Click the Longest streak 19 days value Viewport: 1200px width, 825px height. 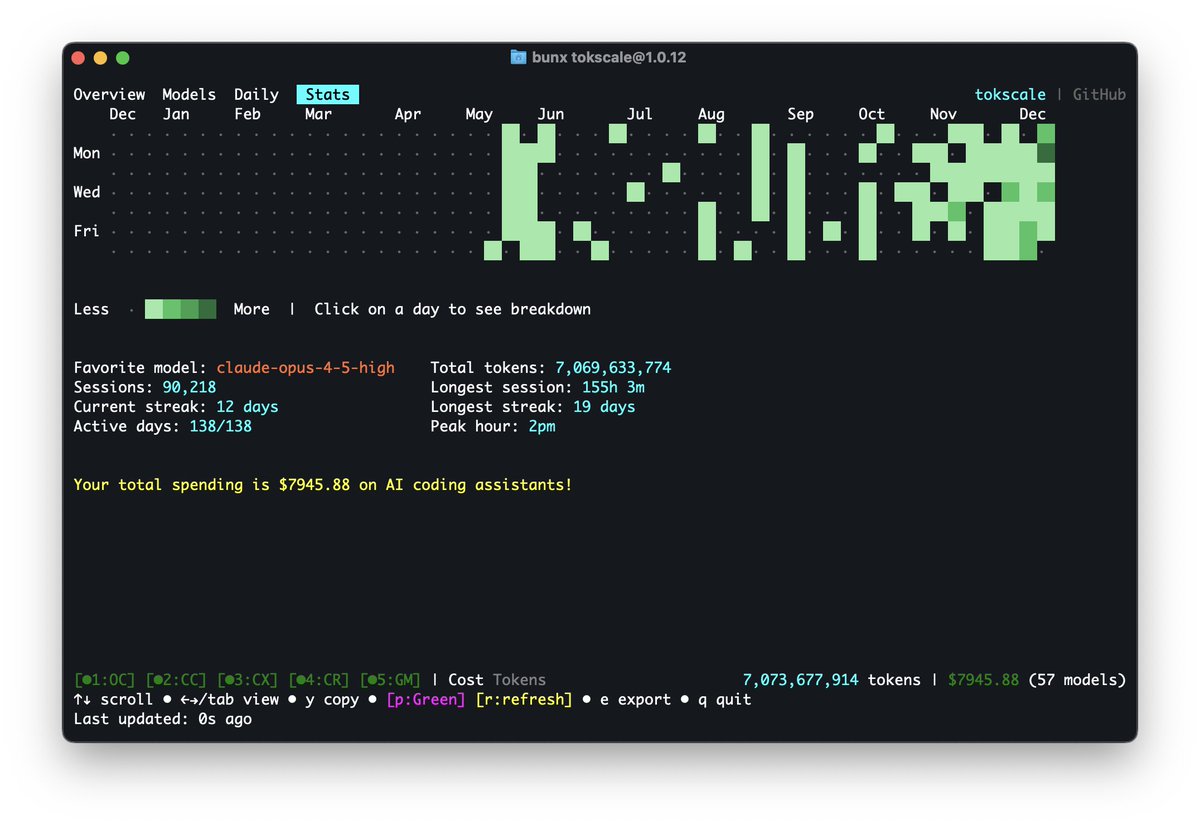[x=604, y=407]
